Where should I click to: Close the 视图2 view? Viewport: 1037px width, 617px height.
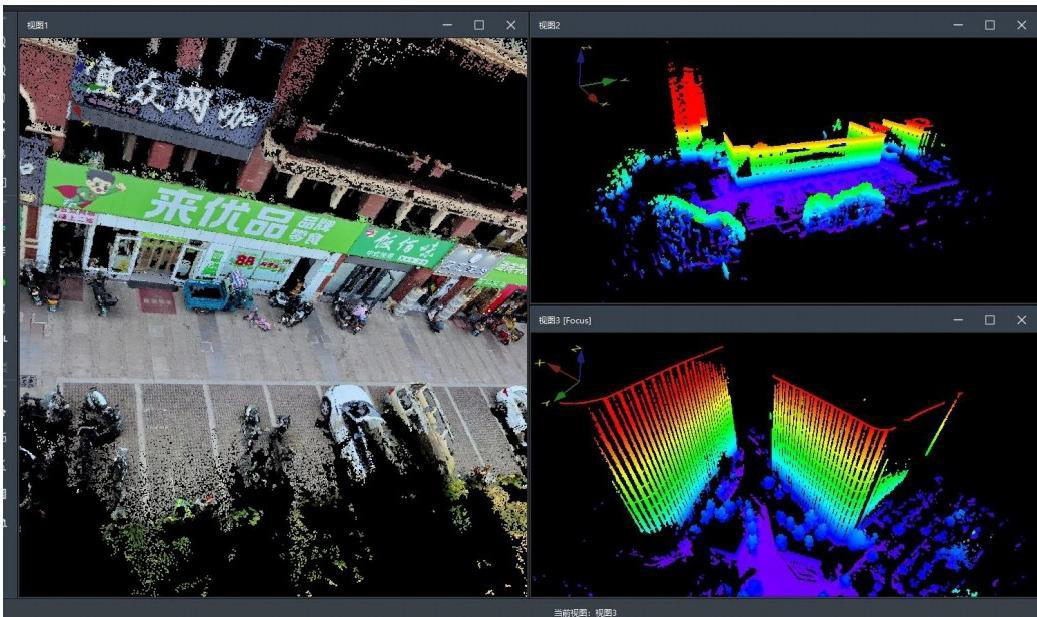click(1021, 25)
